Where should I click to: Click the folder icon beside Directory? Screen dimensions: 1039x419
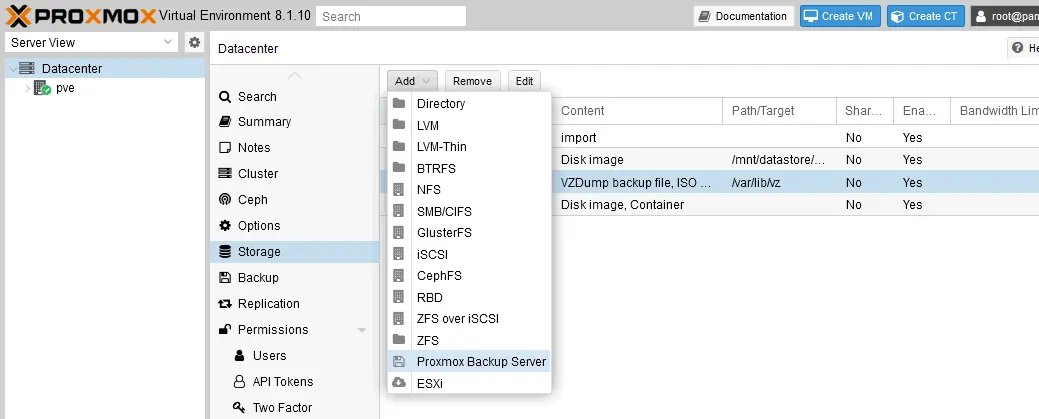click(399, 103)
